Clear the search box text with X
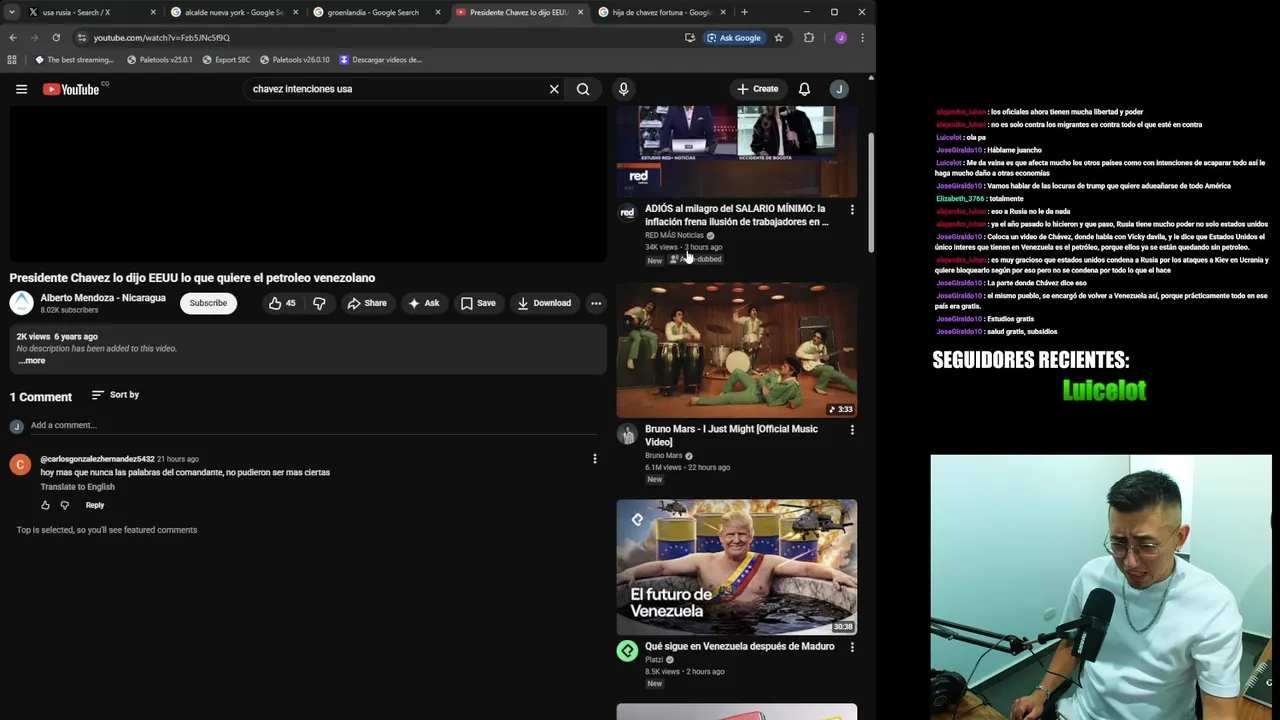 [554, 89]
